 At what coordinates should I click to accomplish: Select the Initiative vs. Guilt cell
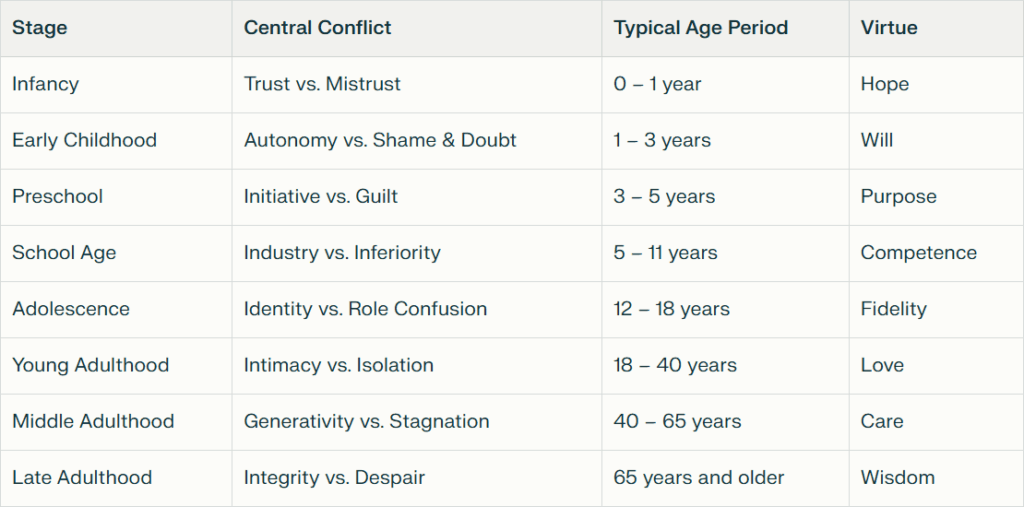[x=321, y=196]
